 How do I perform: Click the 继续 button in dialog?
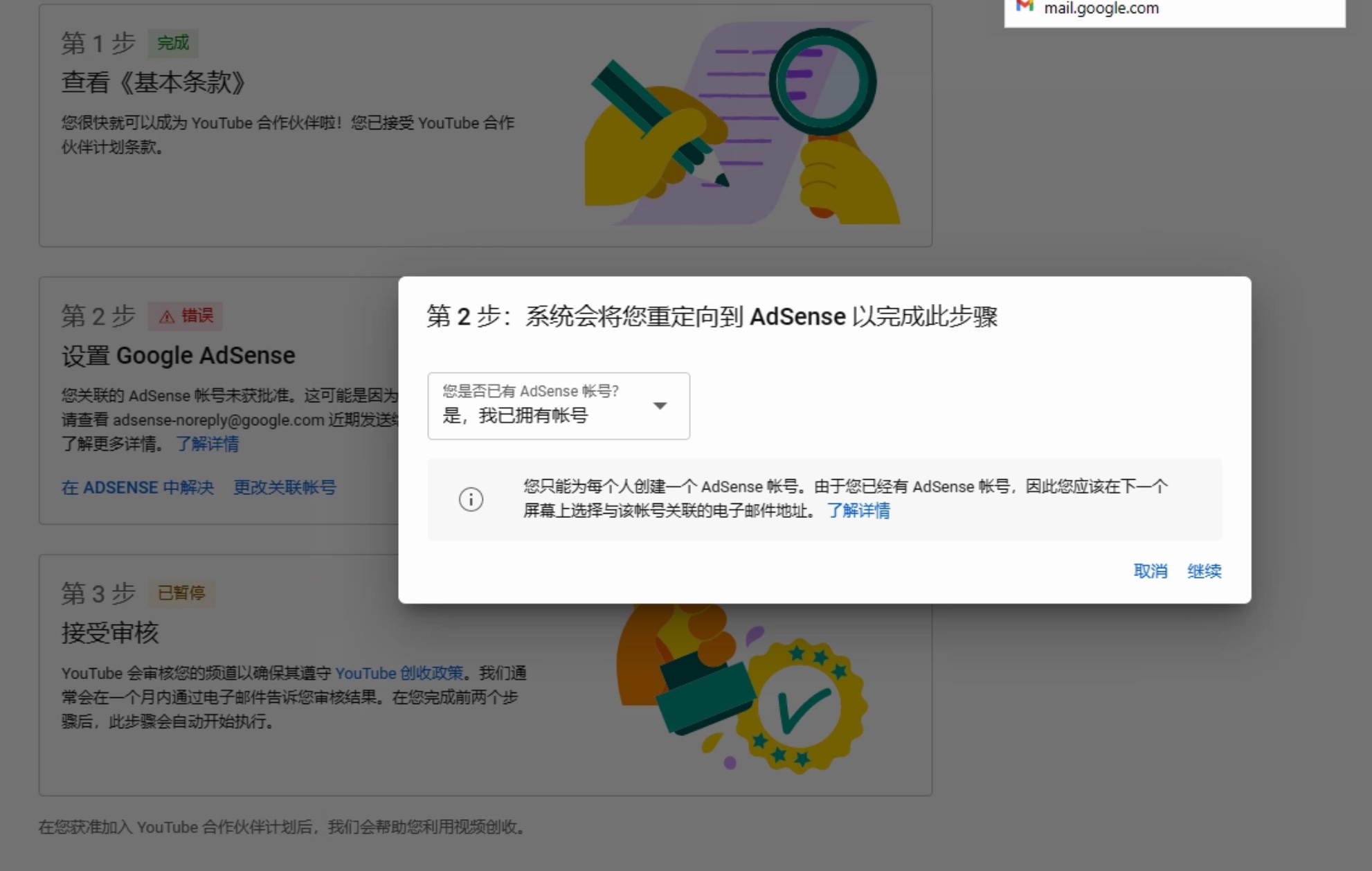click(x=1204, y=571)
